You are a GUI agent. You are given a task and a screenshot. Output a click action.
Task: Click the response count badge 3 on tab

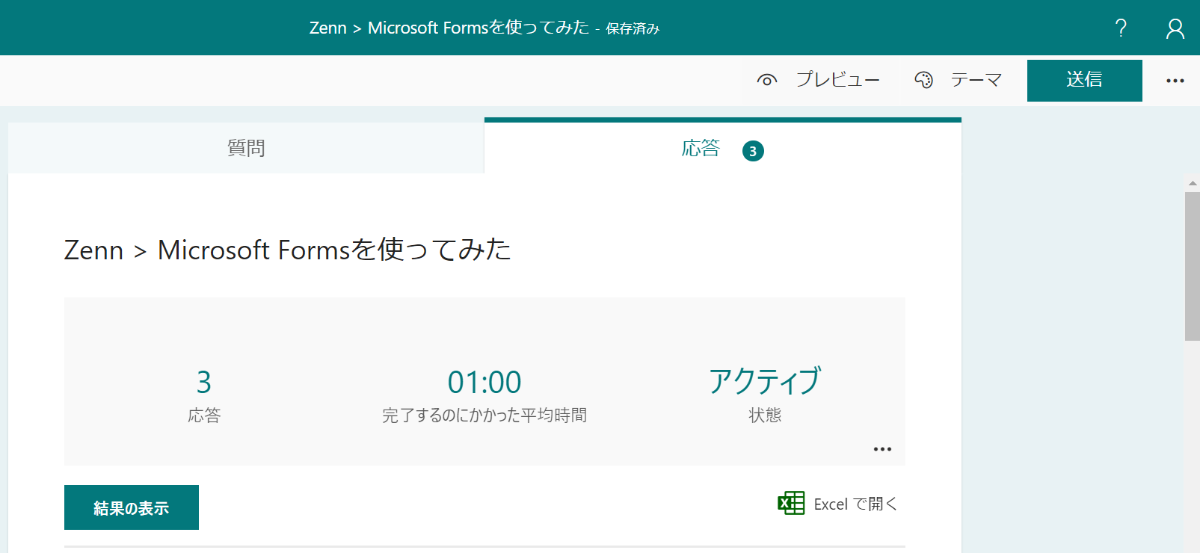pos(753,151)
